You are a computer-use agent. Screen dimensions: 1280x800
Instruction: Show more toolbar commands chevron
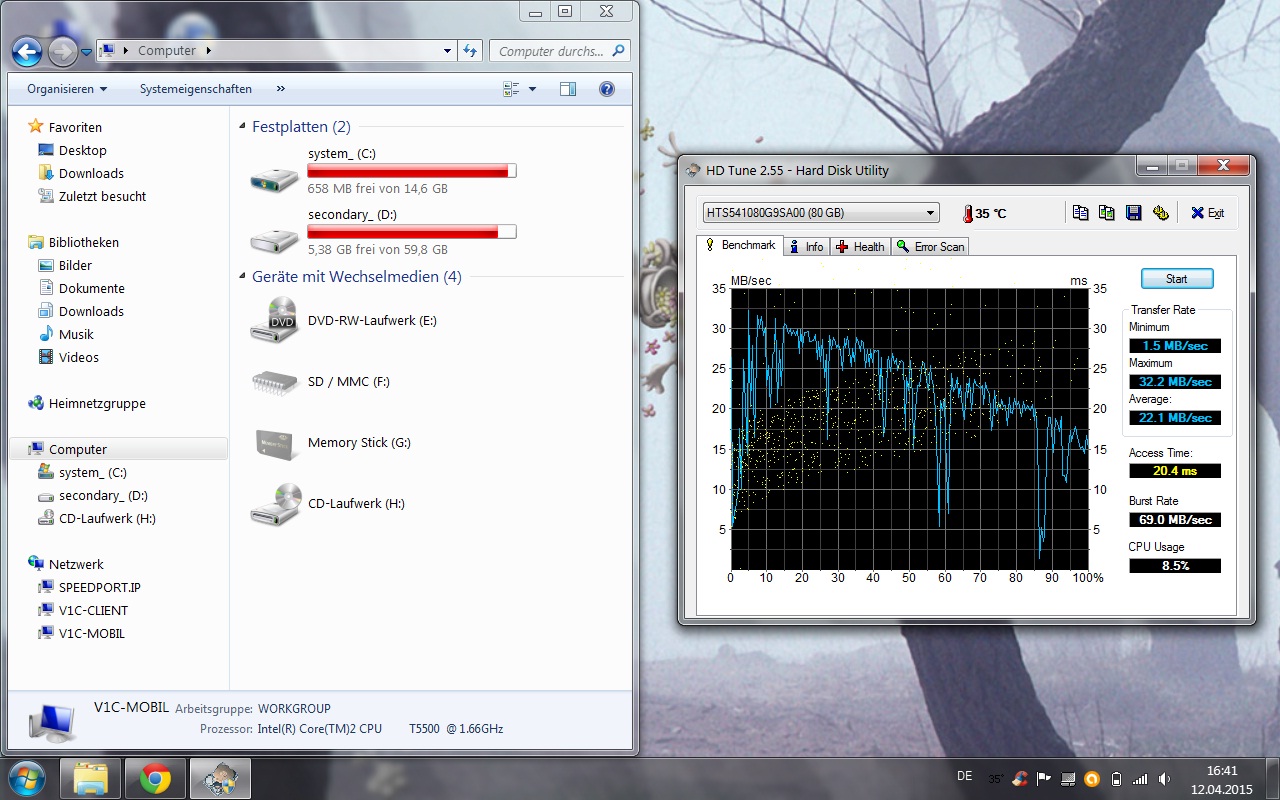(281, 89)
